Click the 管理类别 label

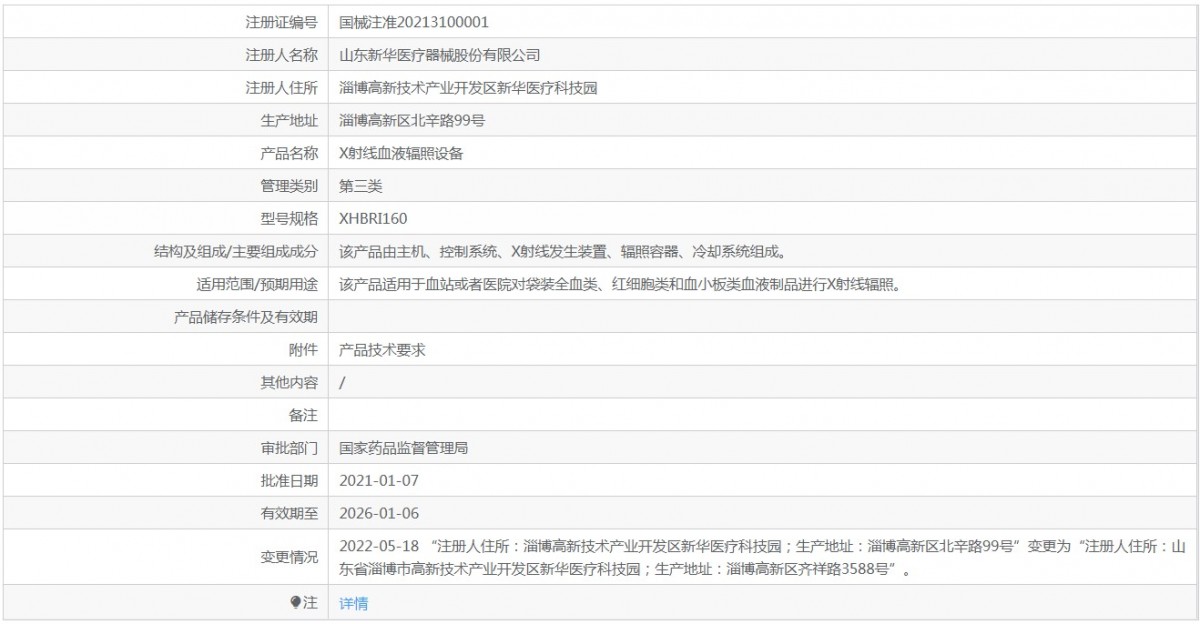[289, 186]
